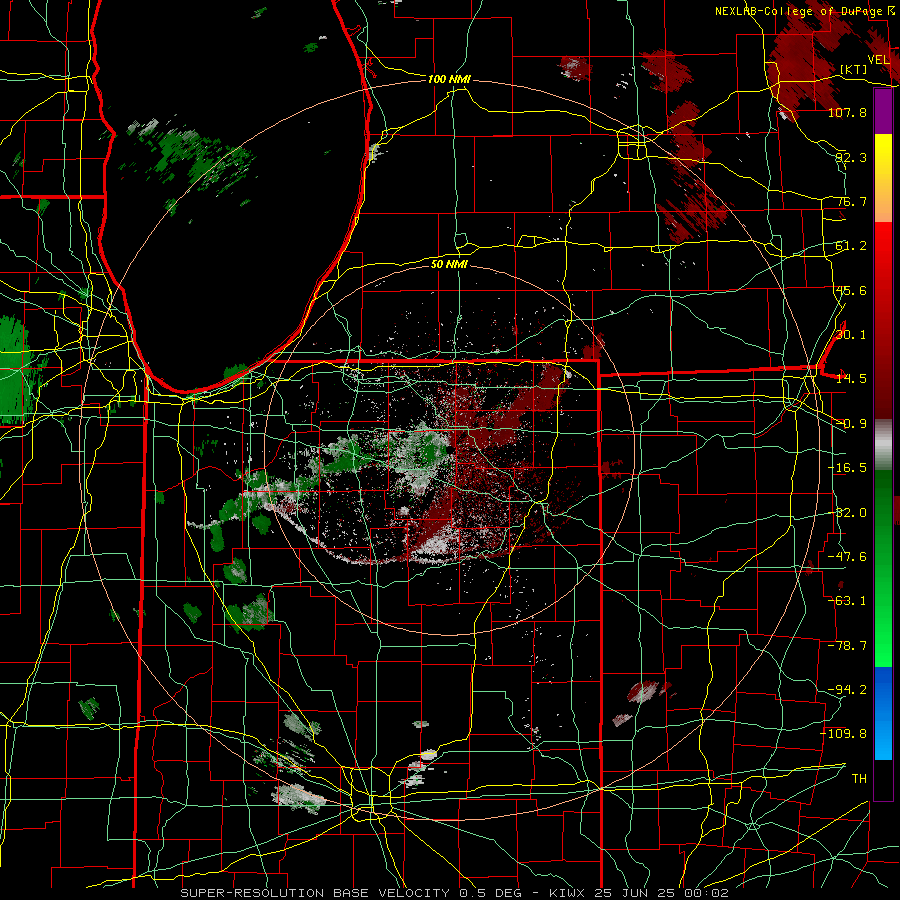The width and height of the screenshot is (900, 900).
Task: Click the 107.8 value on velocity scale
Action: 847,112
